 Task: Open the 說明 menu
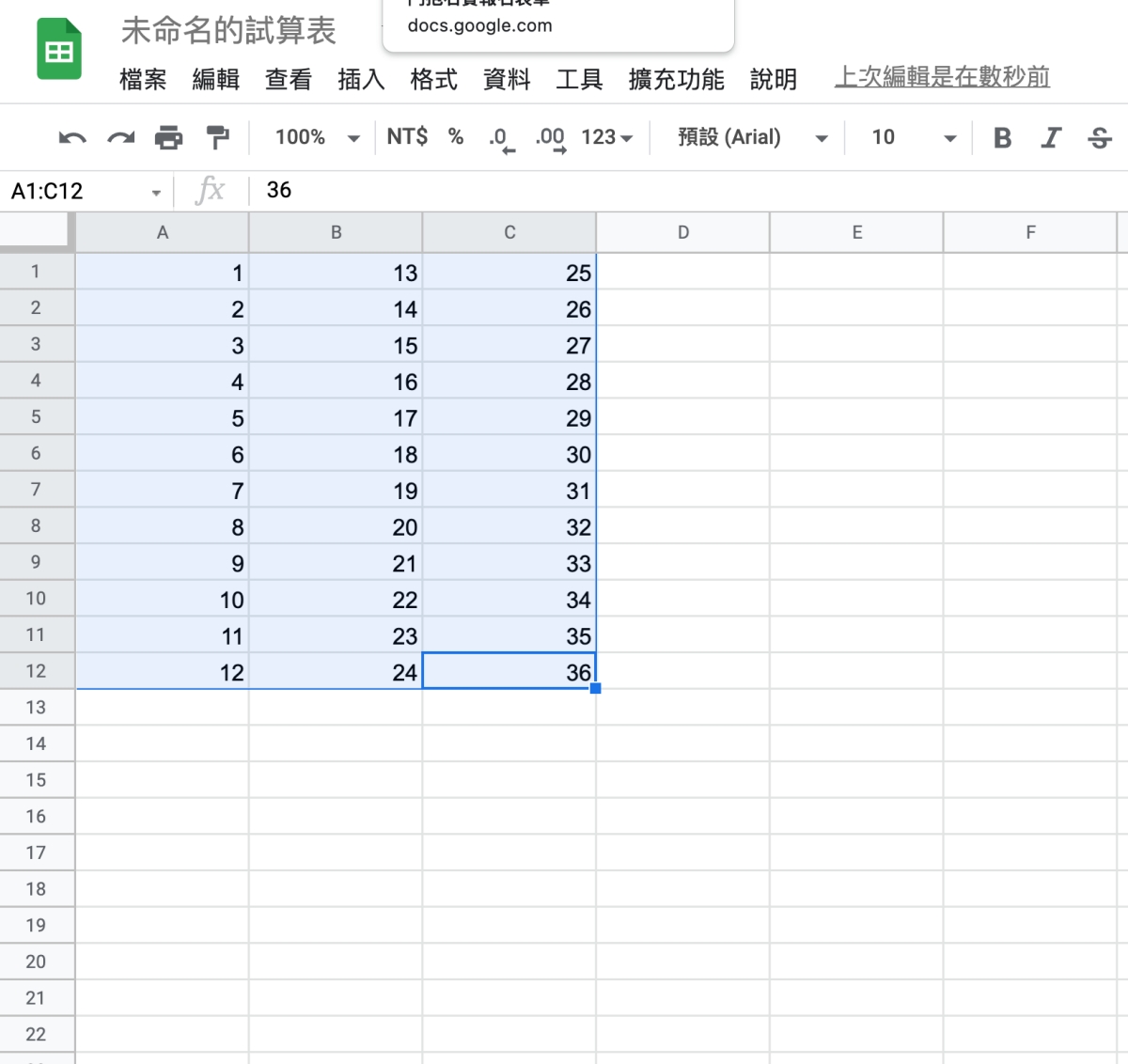click(x=774, y=79)
